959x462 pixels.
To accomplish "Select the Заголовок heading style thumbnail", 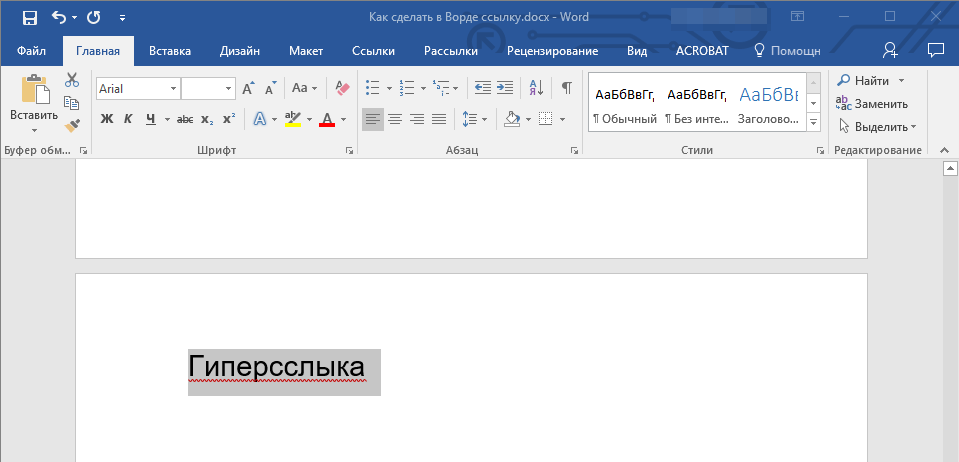I will (768, 105).
